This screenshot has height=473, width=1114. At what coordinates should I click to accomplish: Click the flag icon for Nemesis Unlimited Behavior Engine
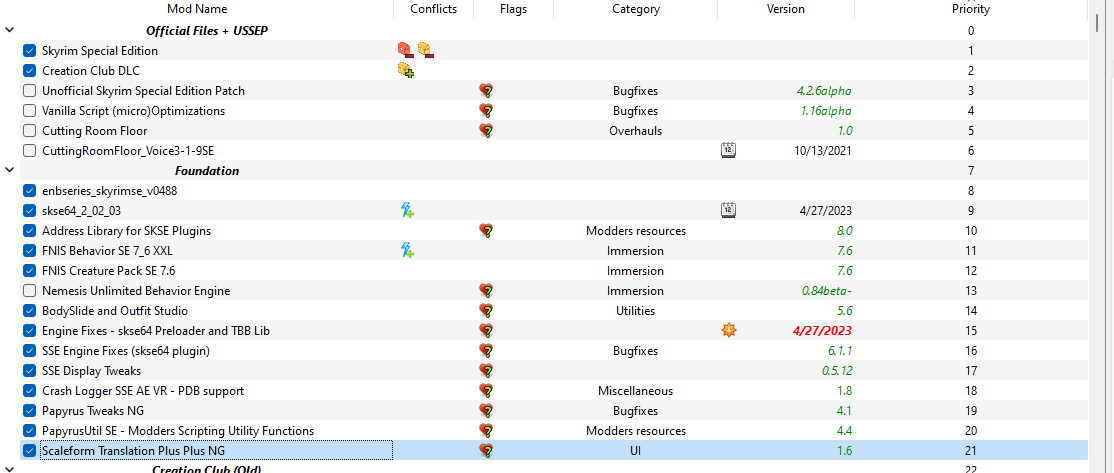(486, 290)
